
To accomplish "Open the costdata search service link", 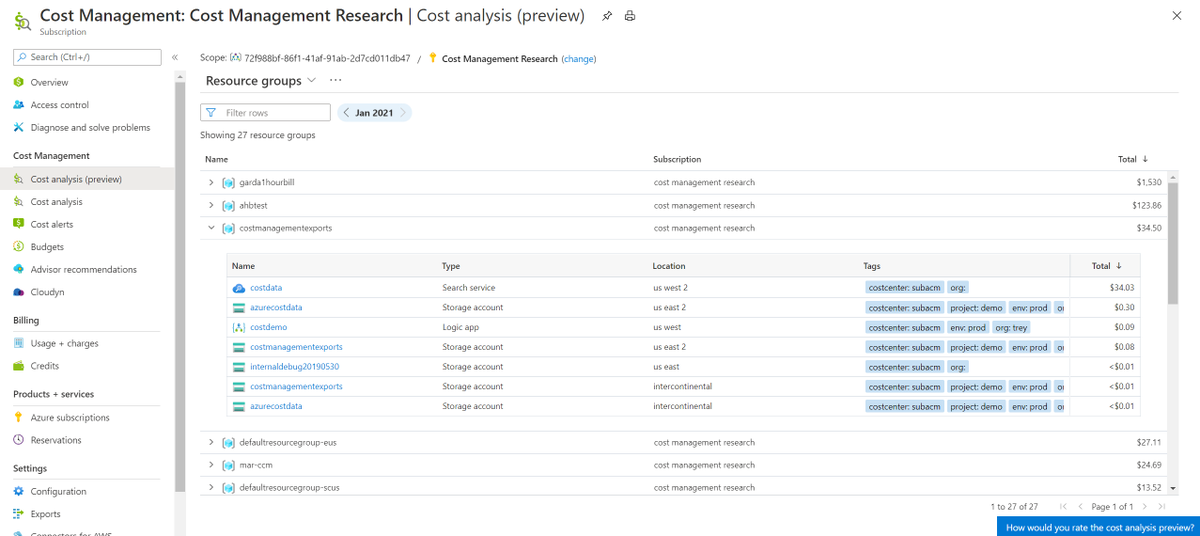I will point(266,288).
